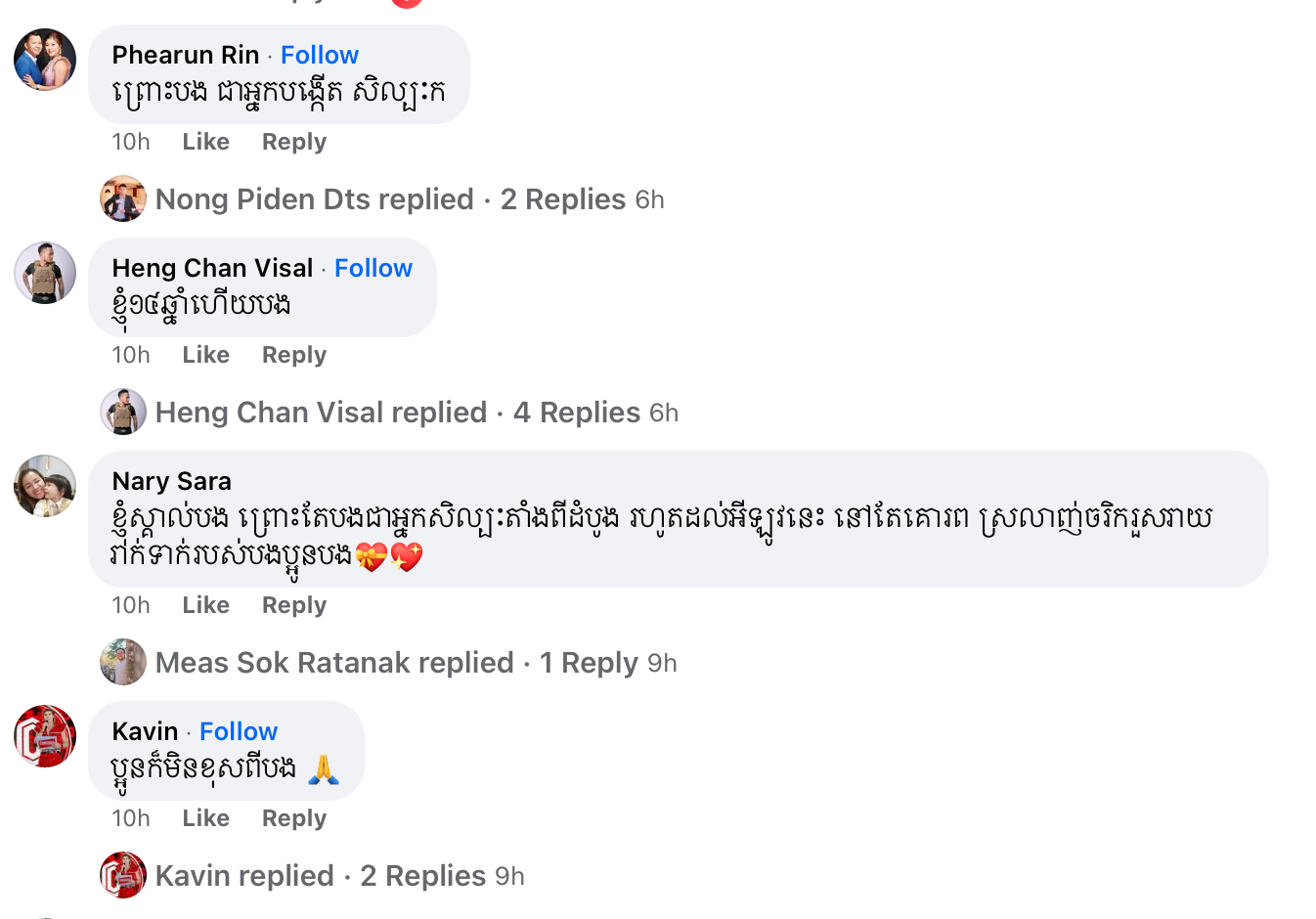The width and height of the screenshot is (1316, 919).
Task: Follow Kavin
Action: pos(239,731)
